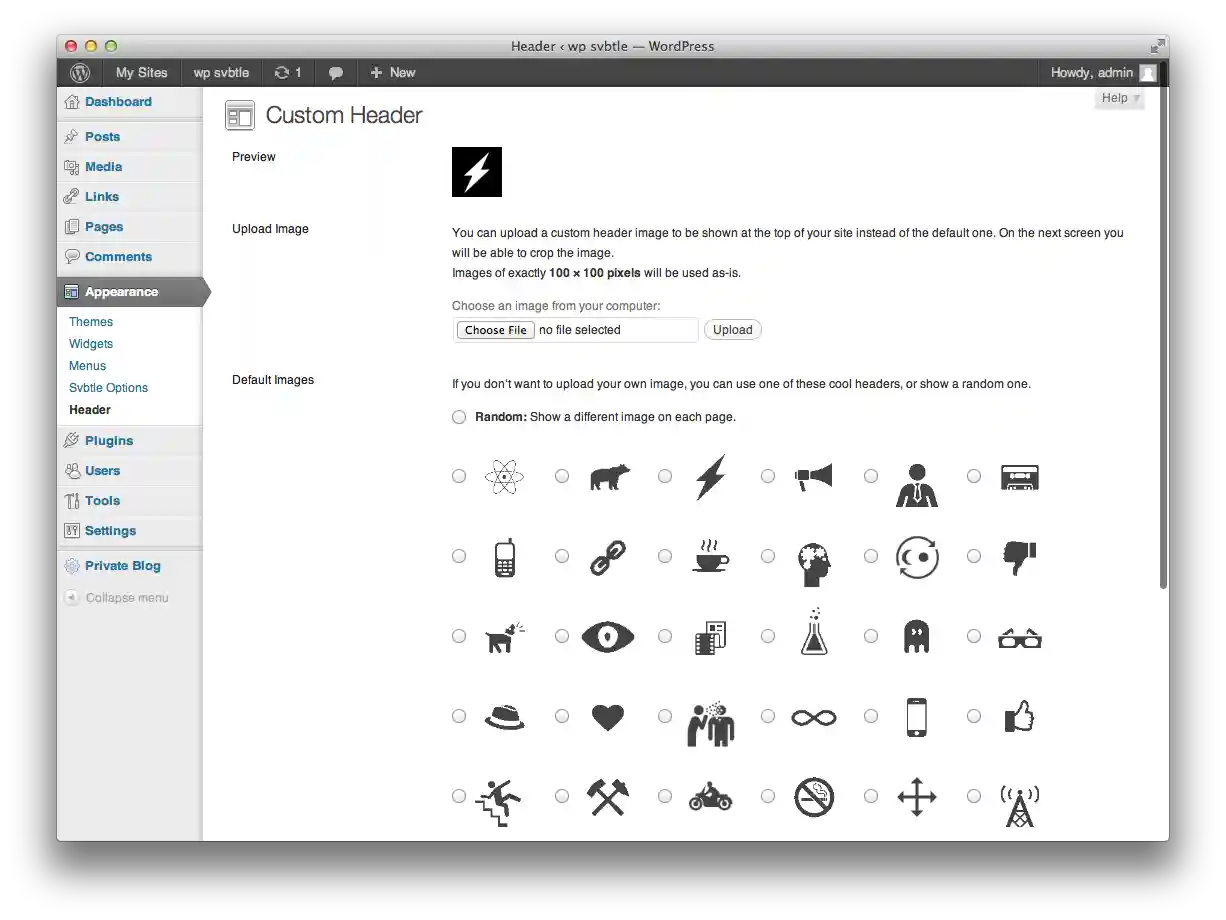Open the Menus submenu link
The height and width of the screenshot is (920, 1226).
pos(87,366)
